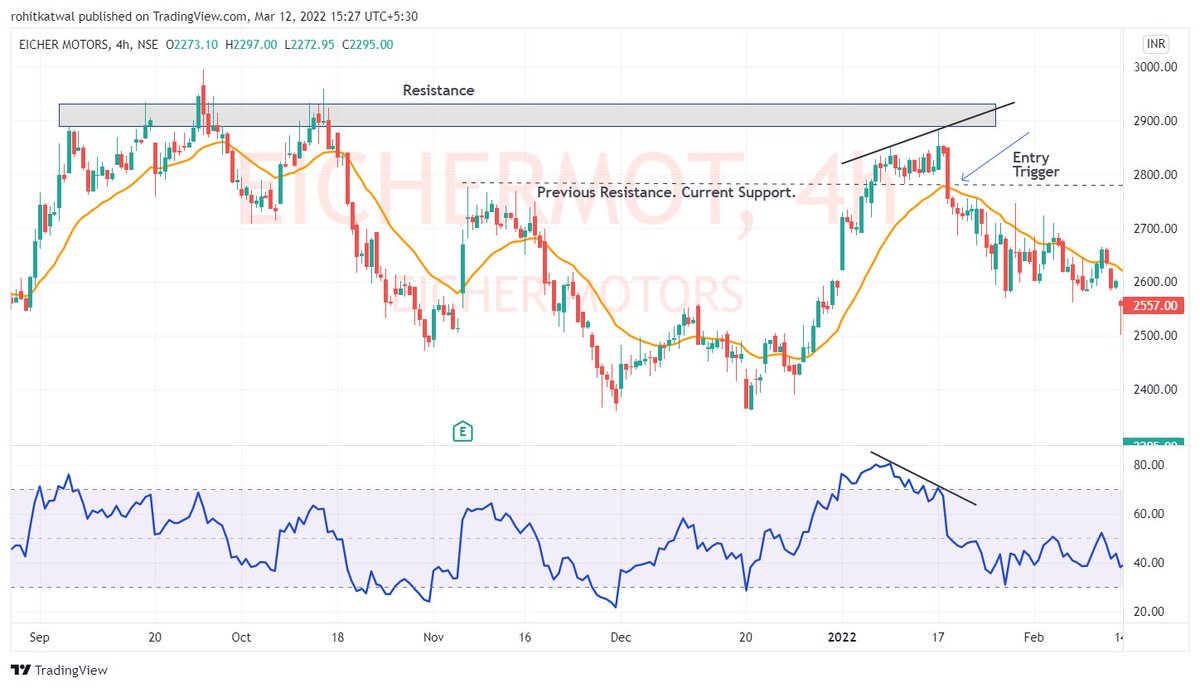Click the Oct label on time axis

tap(241, 636)
